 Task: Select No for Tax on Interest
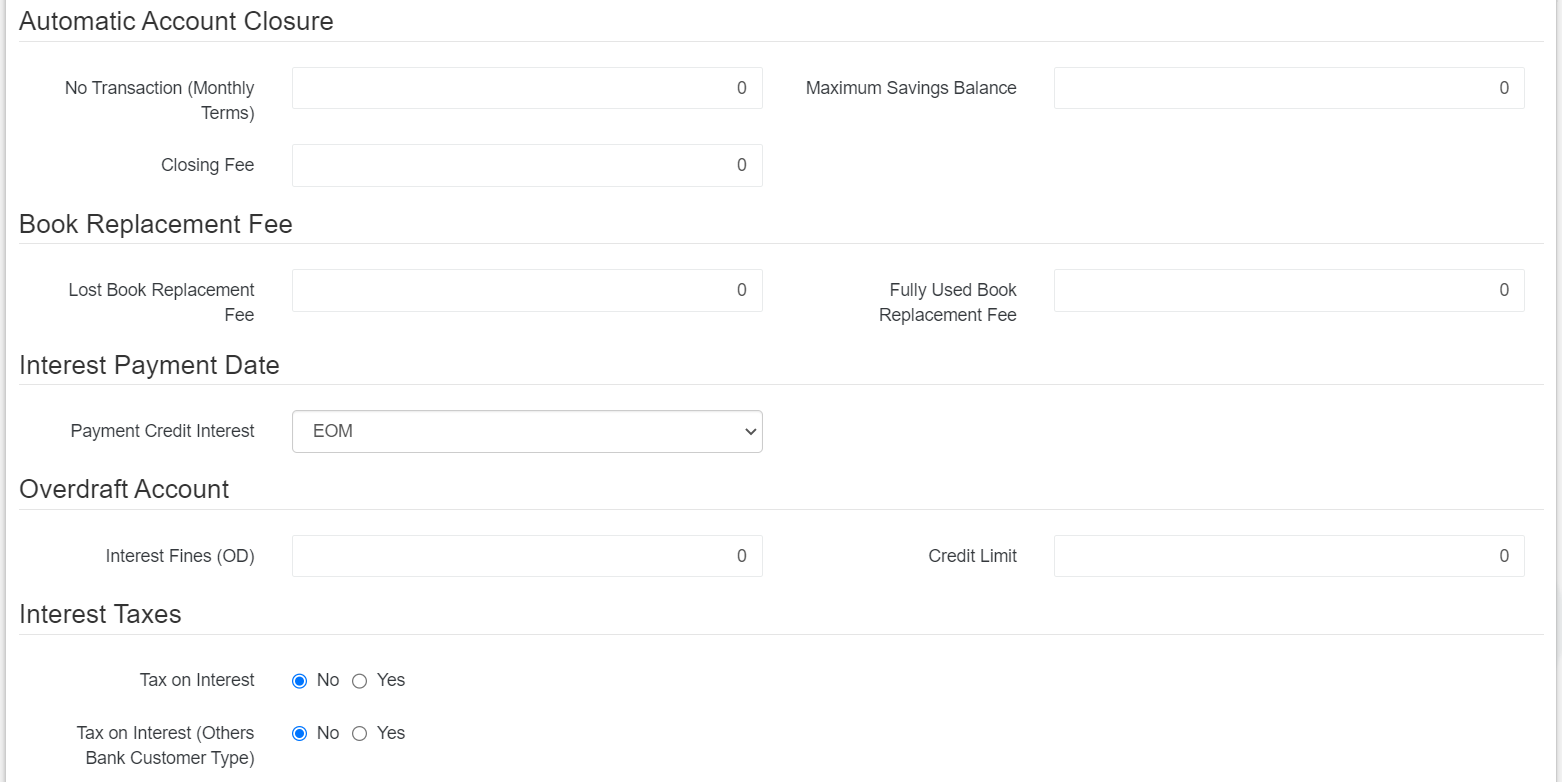pyautogui.click(x=299, y=681)
